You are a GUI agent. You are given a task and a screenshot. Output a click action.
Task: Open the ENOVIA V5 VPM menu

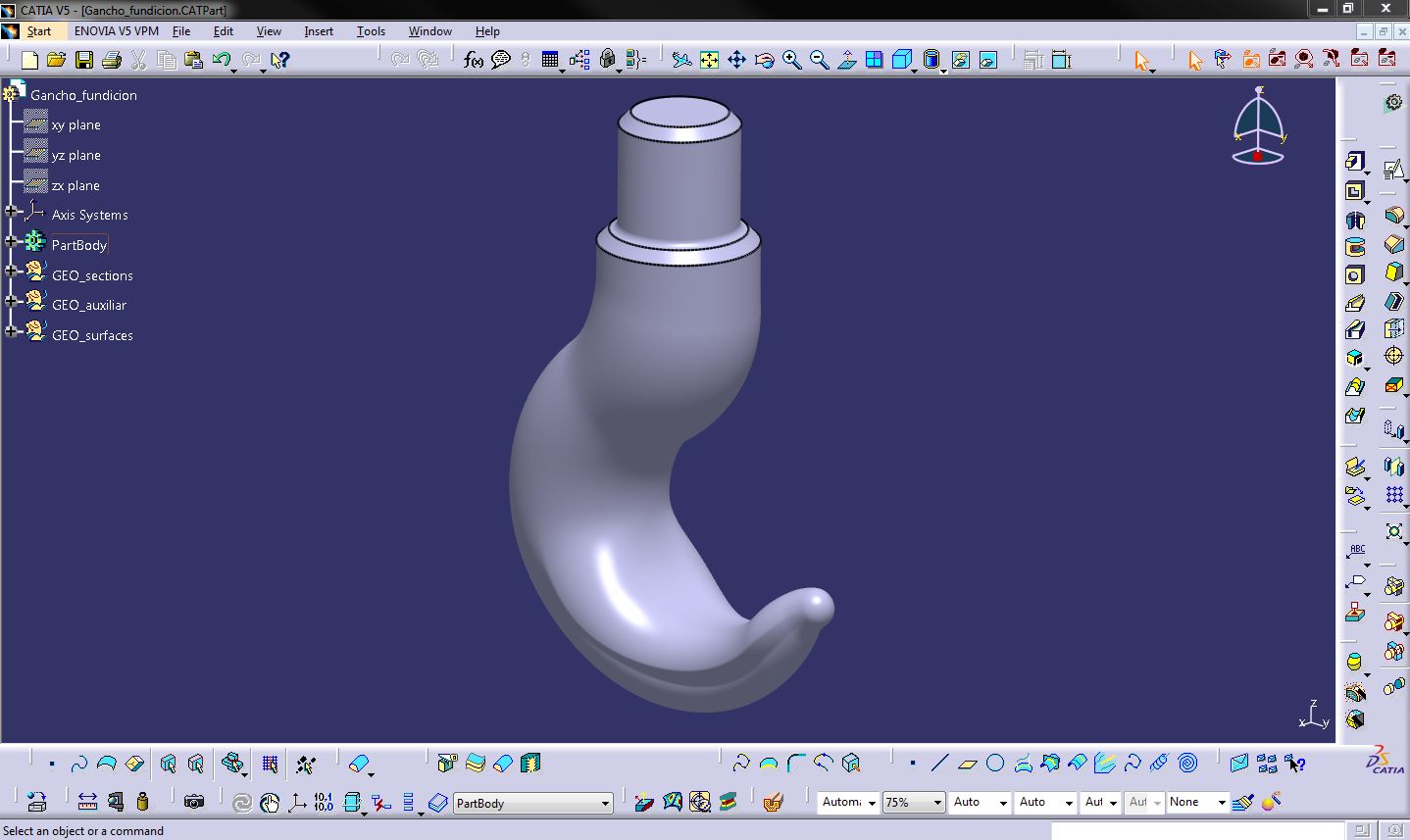(117, 31)
